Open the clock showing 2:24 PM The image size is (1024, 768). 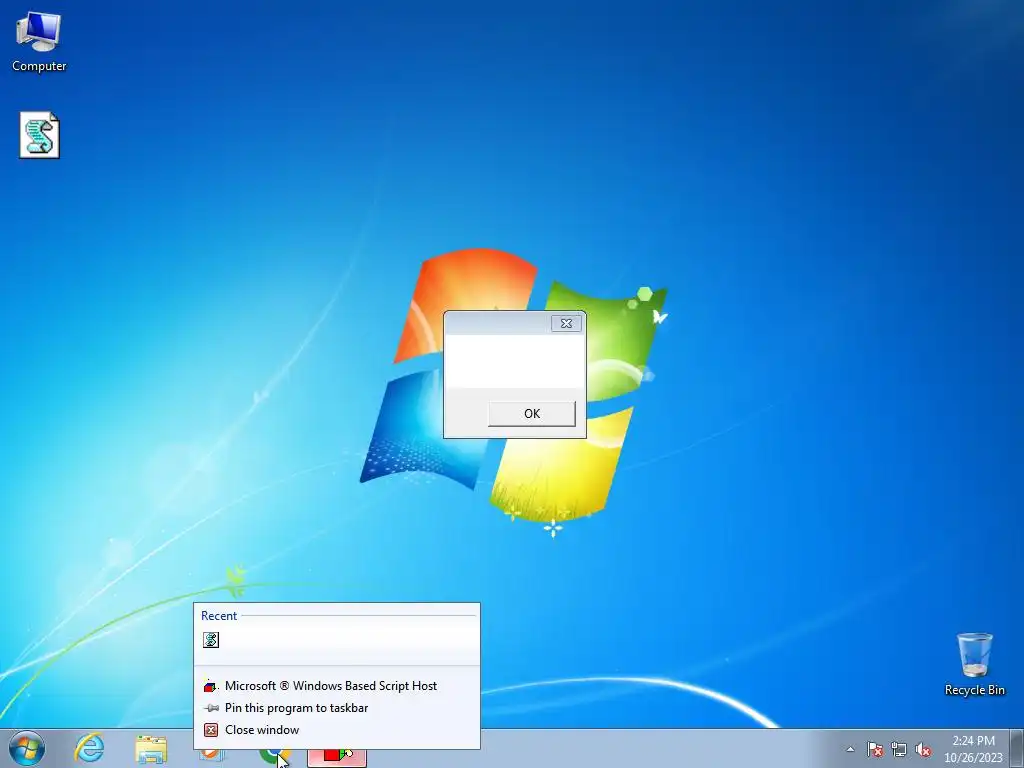973,749
